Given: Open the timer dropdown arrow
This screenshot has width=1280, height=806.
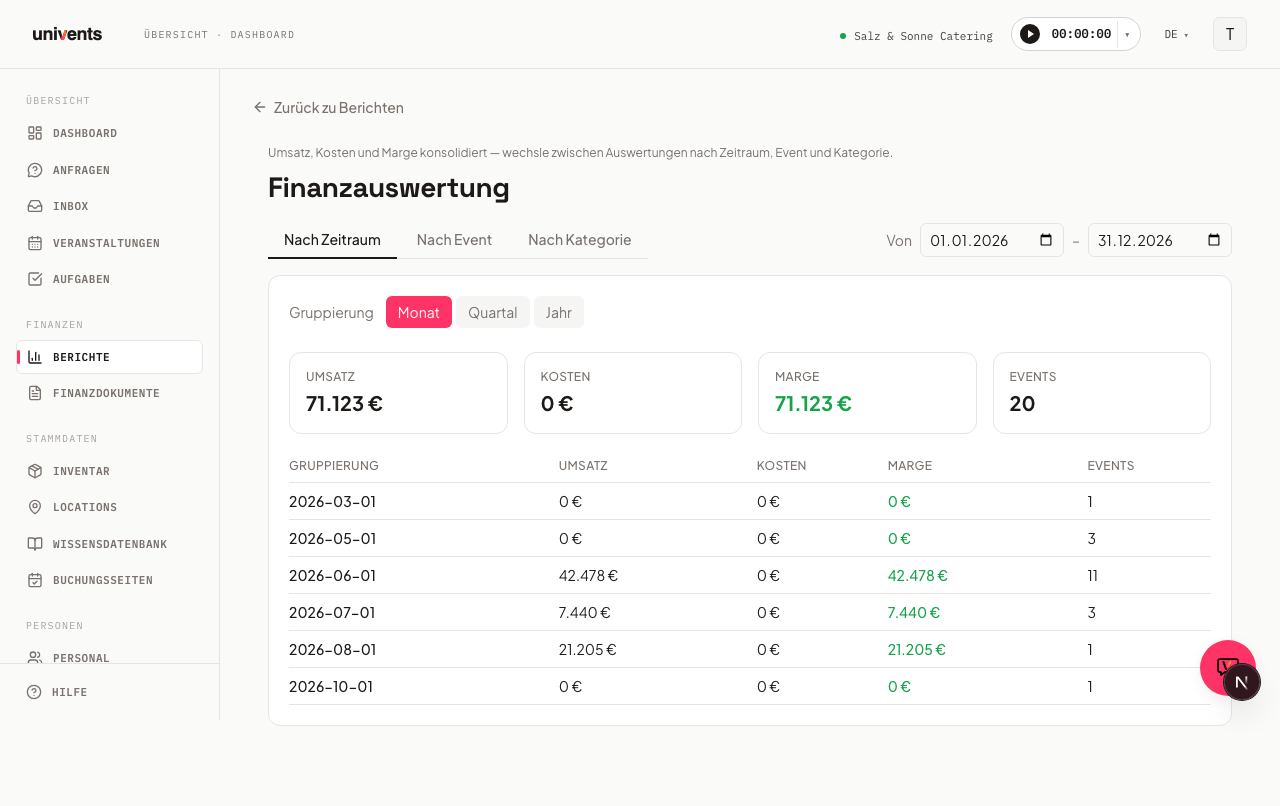Looking at the screenshot, I should pos(1128,34).
